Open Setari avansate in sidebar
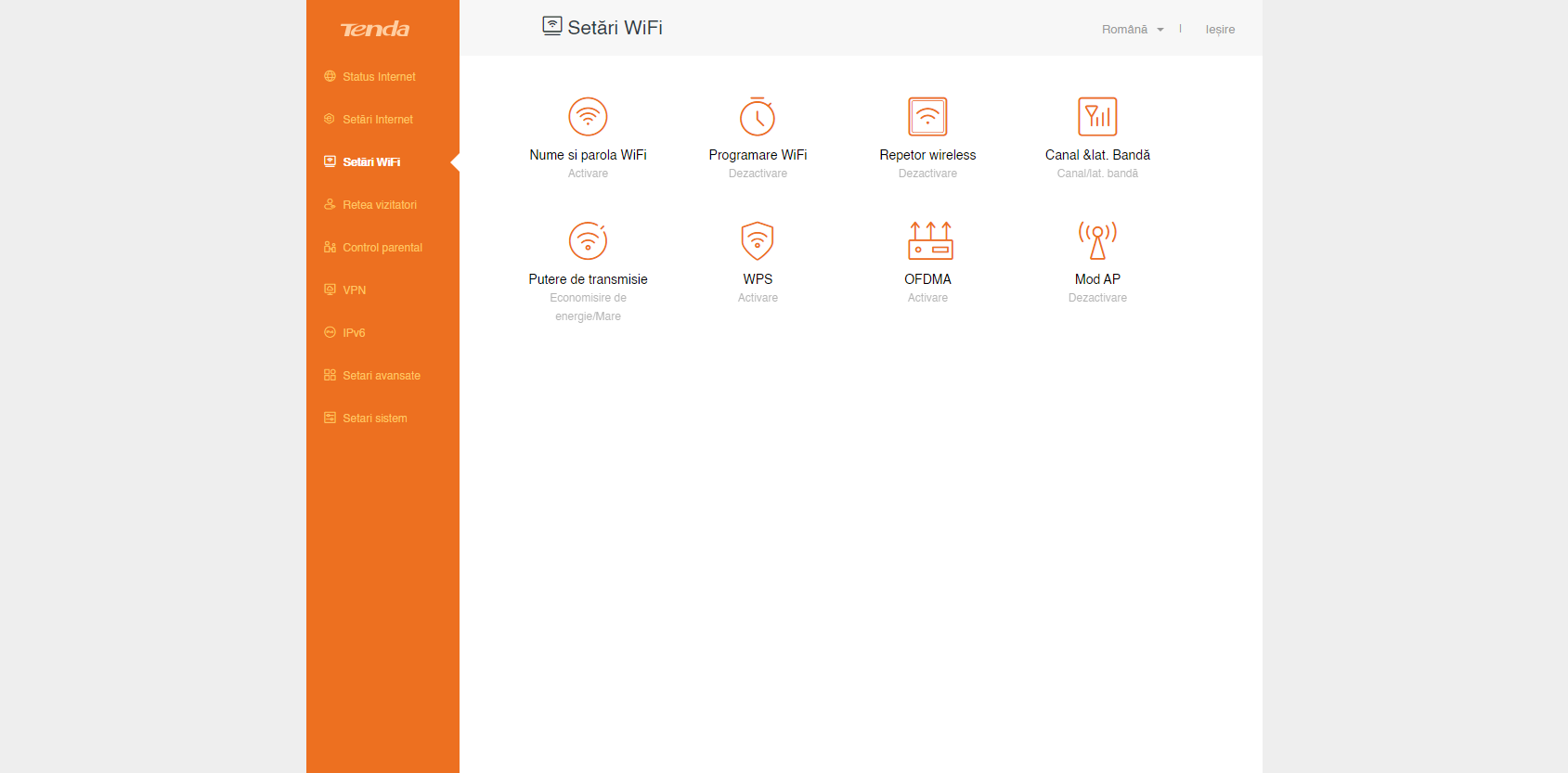The image size is (1568, 773). click(381, 376)
